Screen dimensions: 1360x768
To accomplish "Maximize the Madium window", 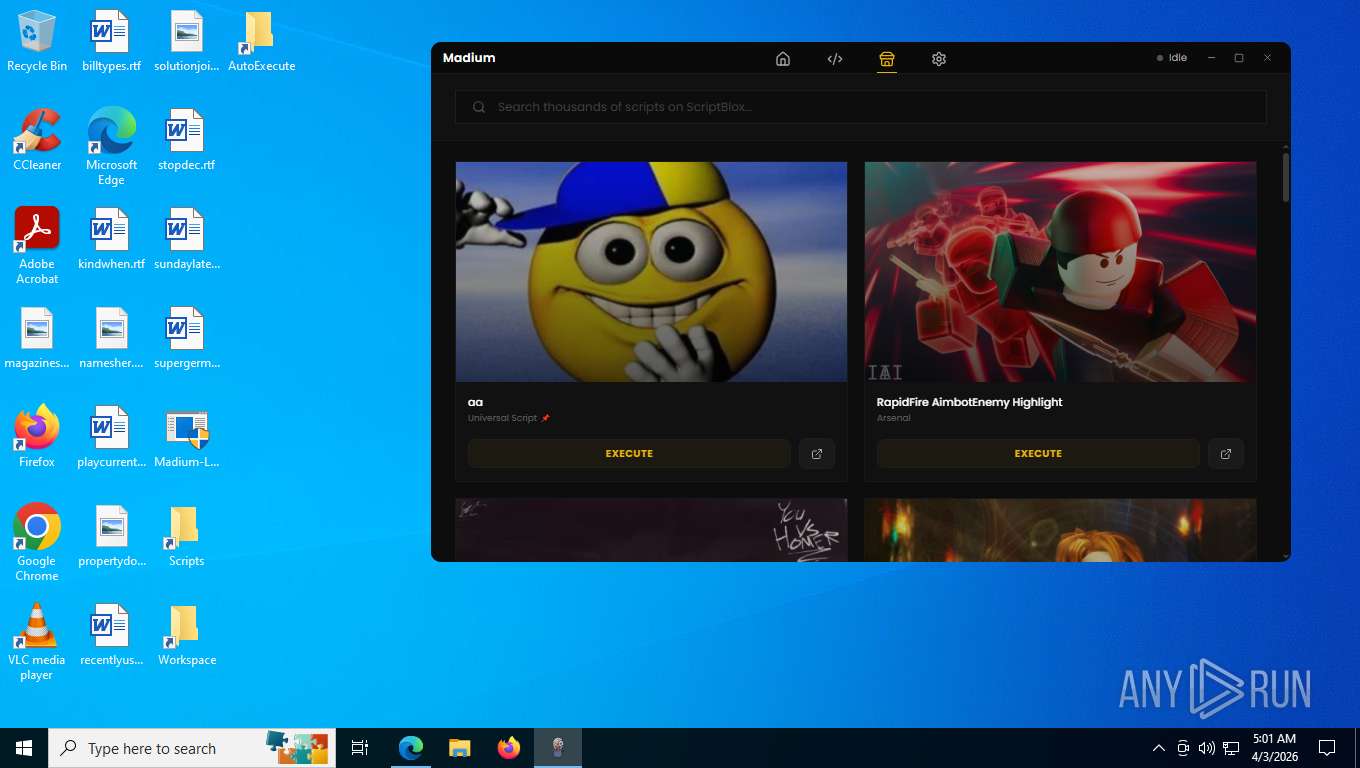I will (1239, 58).
